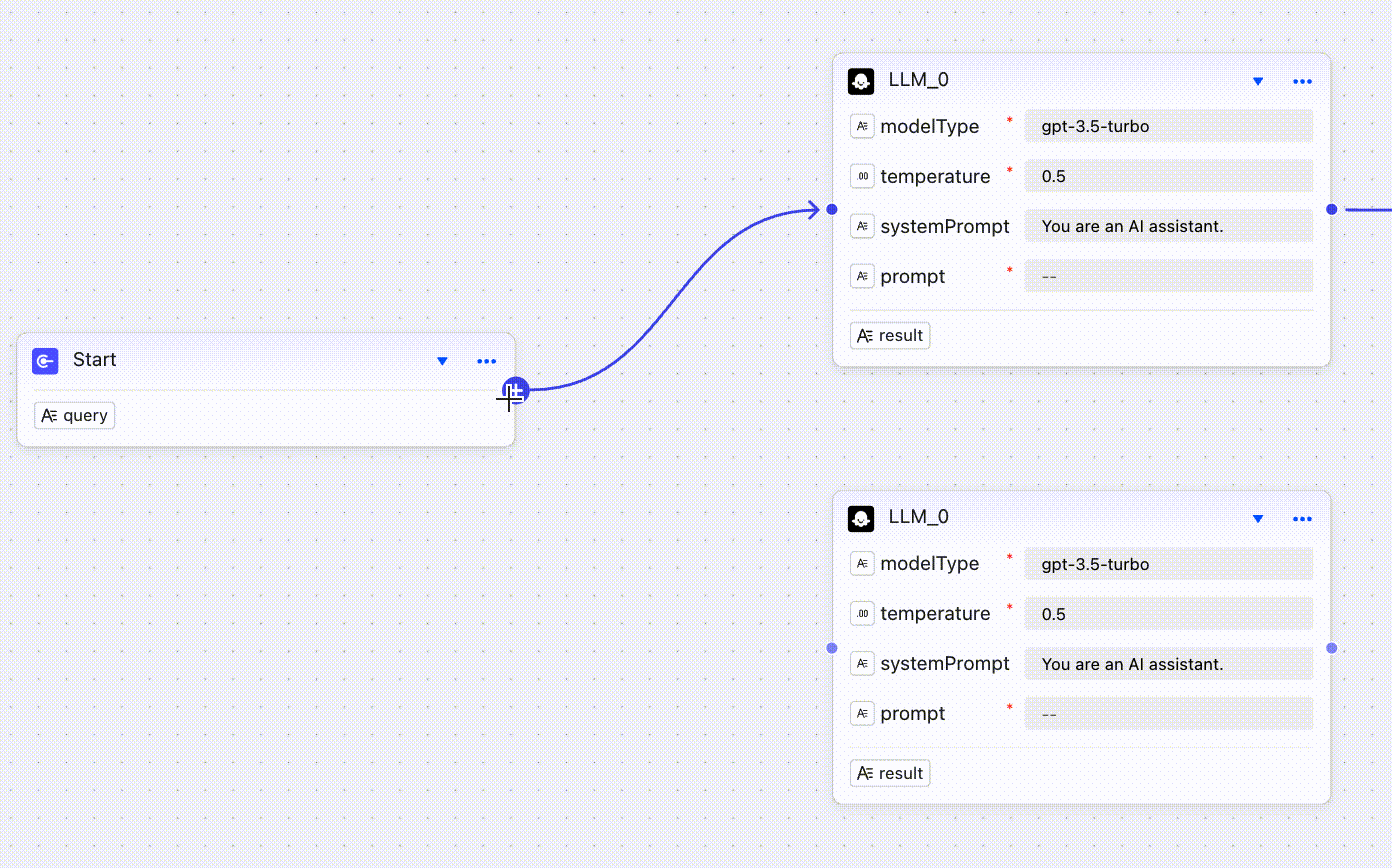This screenshot has width=1392, height=868.
Task: Click the temperature number-type icon in the connected LLM_0 node
Action: point(862,176)
